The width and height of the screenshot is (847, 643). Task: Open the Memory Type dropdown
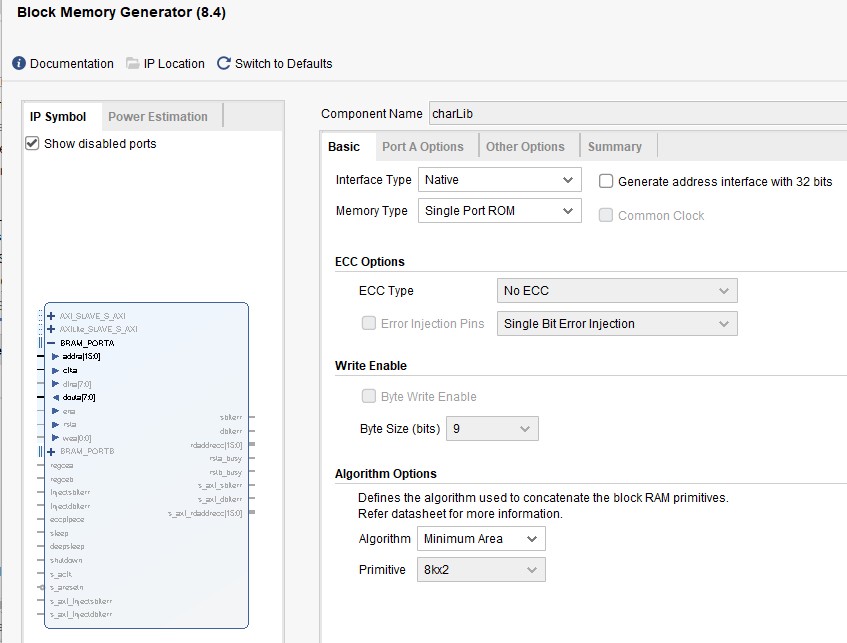498,211
